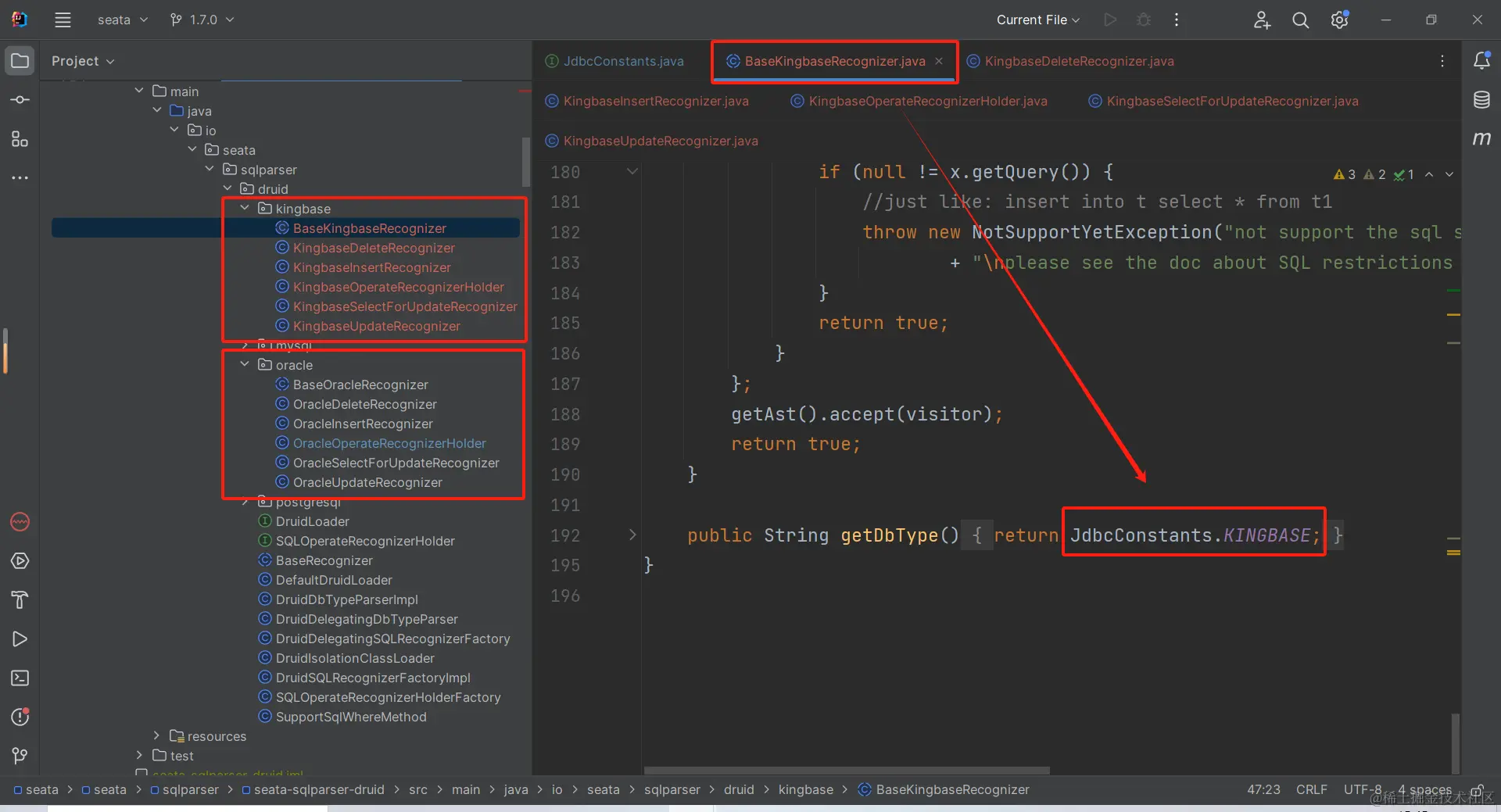Viewport: 1501px width, 812px height.
Task: Change CRLF line separator setting
Action: (x=1312, y=789)
